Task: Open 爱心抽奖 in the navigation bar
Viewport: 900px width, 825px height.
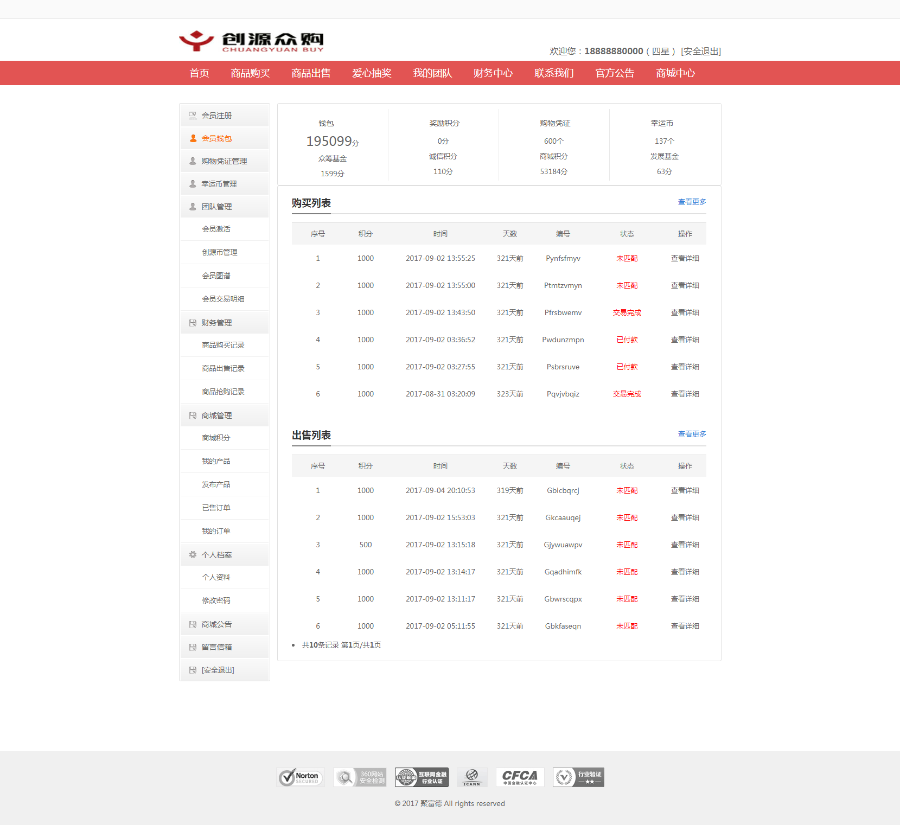Action: [x=371, y=73]
